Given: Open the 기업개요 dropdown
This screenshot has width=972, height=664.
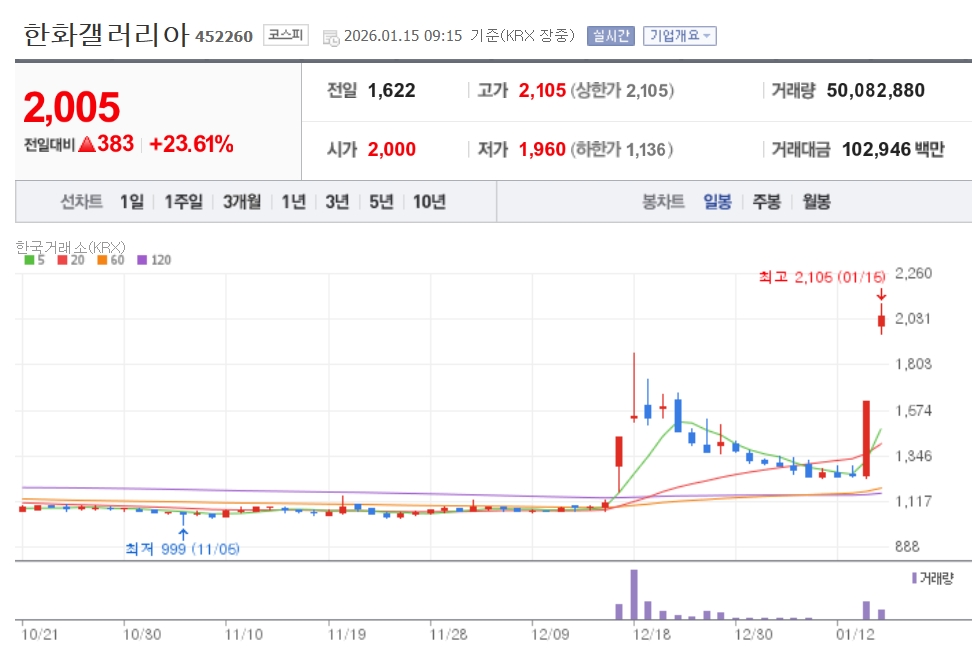Looking at the screenshot, I should pyautogui.click(x=679, y=36).
